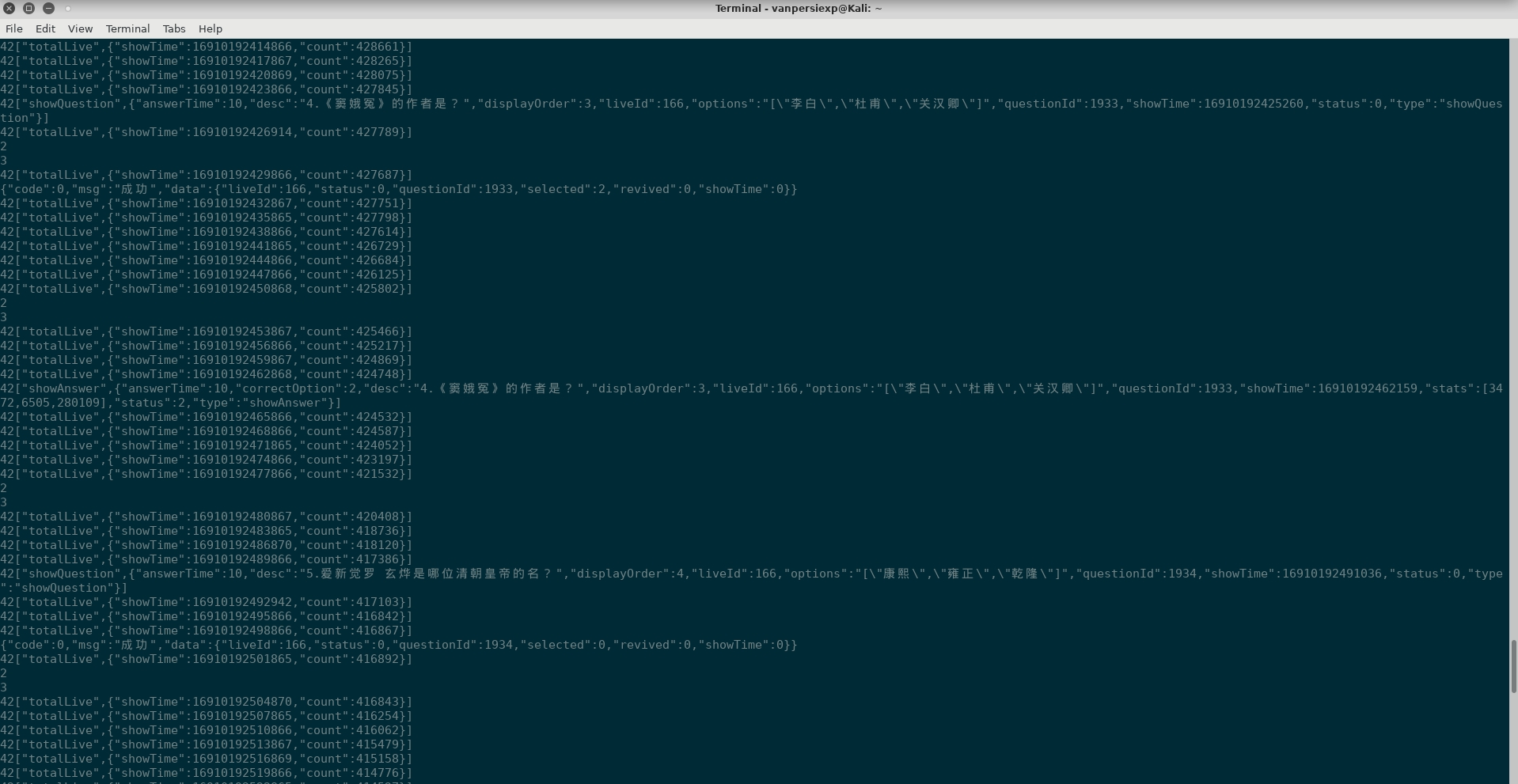The image size is (1518, 784).
Task: Click the totalLive line with count 428265
Action: pos(206,61)
